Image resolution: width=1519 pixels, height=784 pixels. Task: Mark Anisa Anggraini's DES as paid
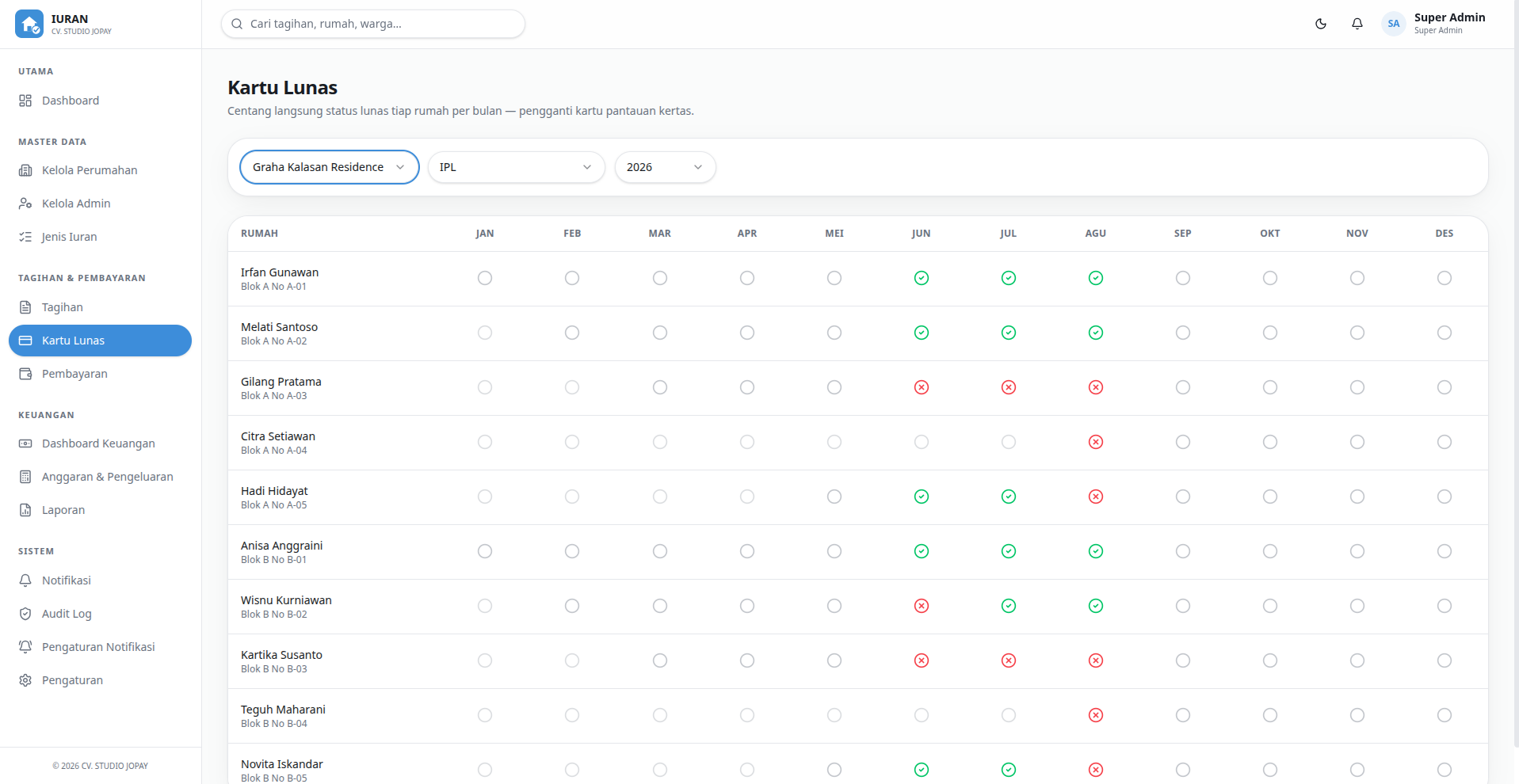[1445, 551]
